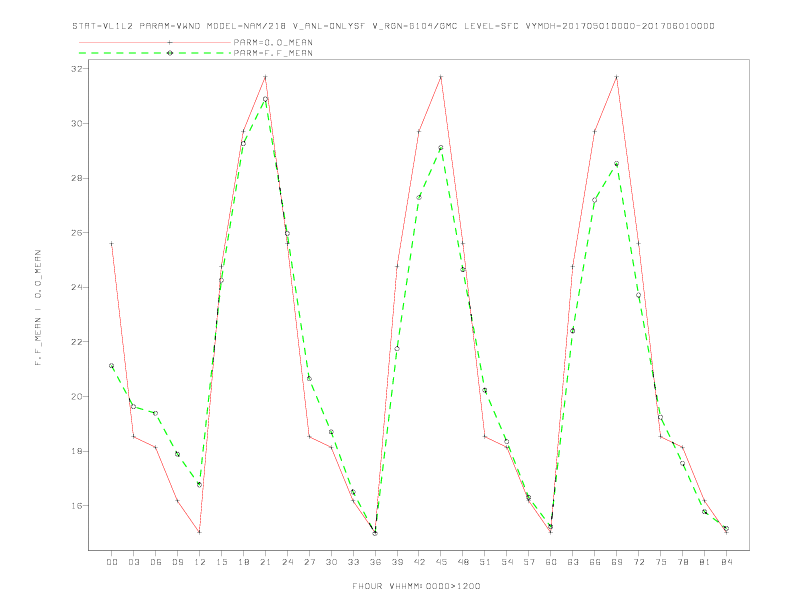Viewport: 792px width, 612px height.
Task: Select the red plus marker at hour 66
Action: 595,131
